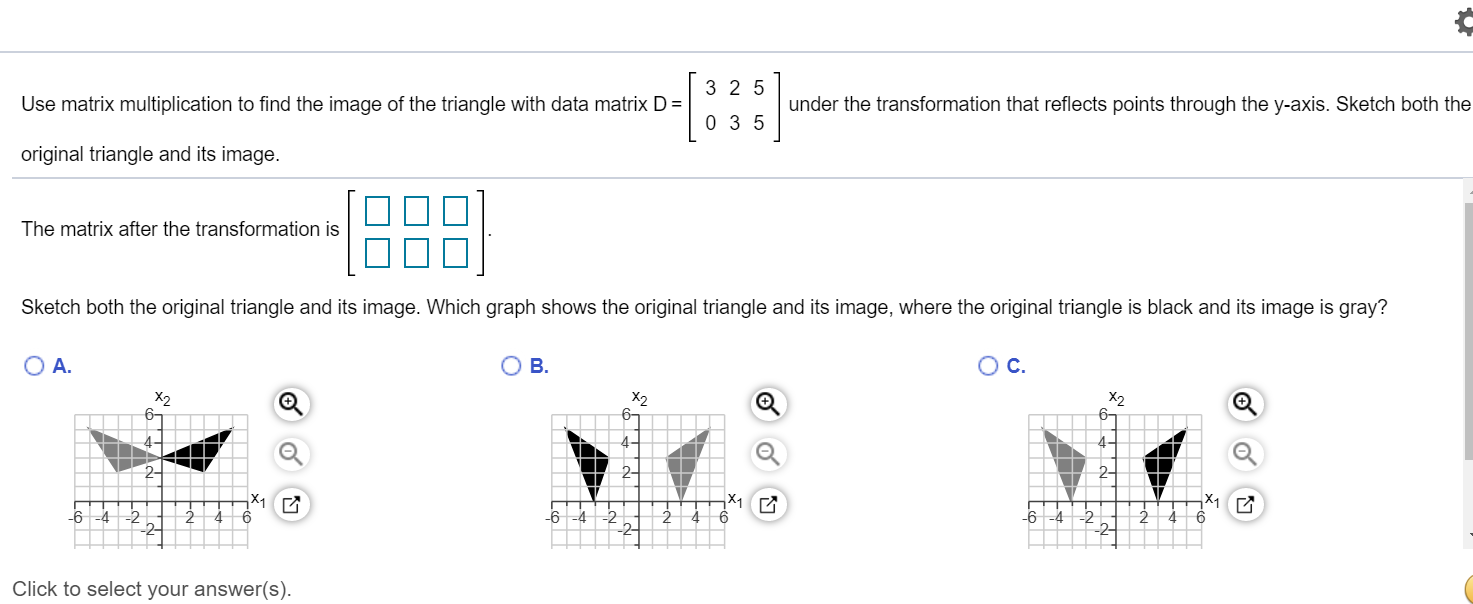Zoom in on graph C

coord(1243,404)
